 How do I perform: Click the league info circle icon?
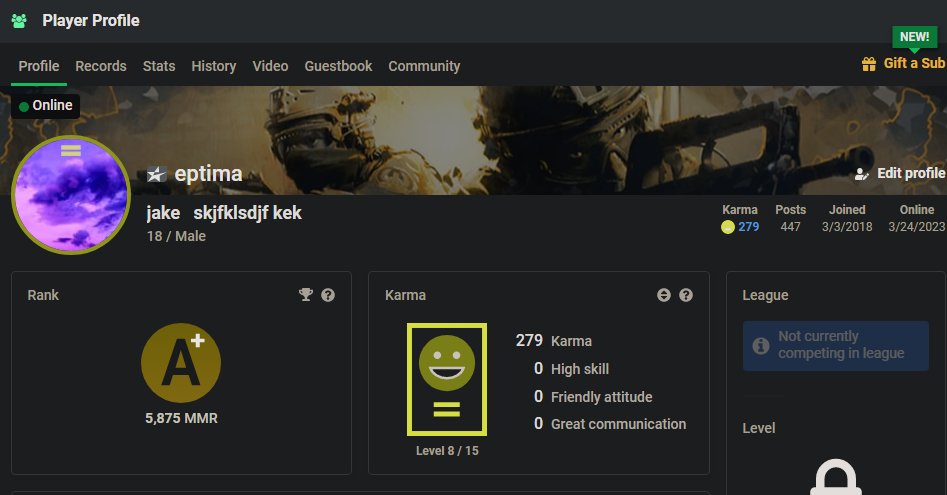point(761,346)
